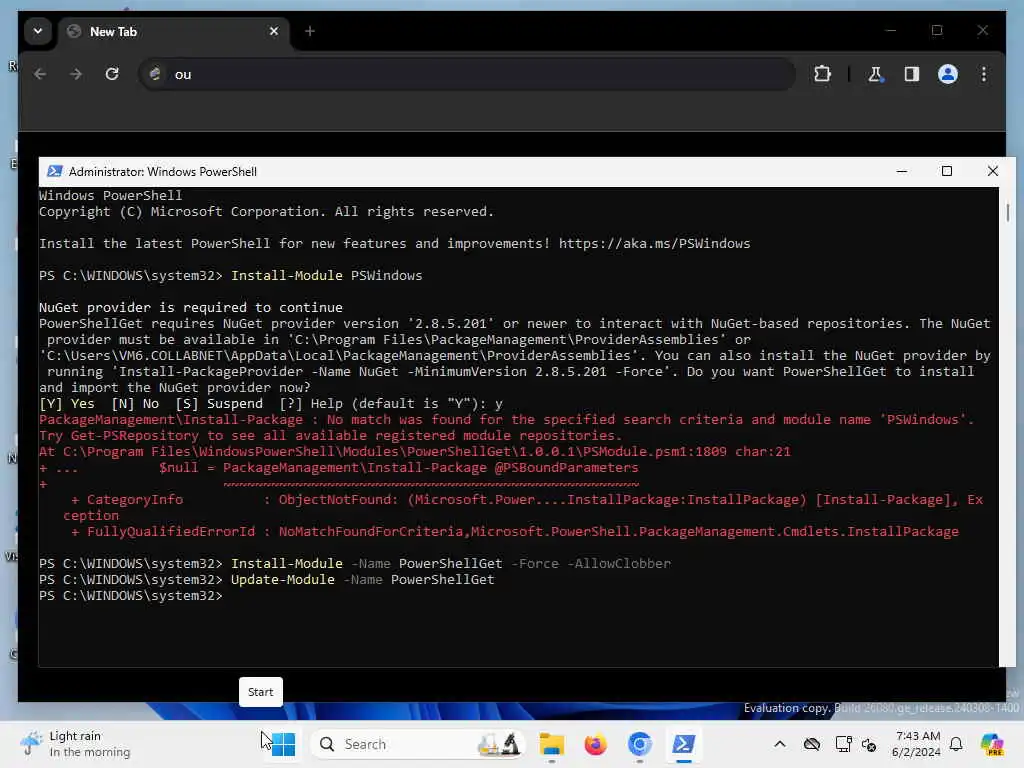Open Firefox from the taskbar
The width and height of the screenshot is (1024, 768).
click(596, 744)
